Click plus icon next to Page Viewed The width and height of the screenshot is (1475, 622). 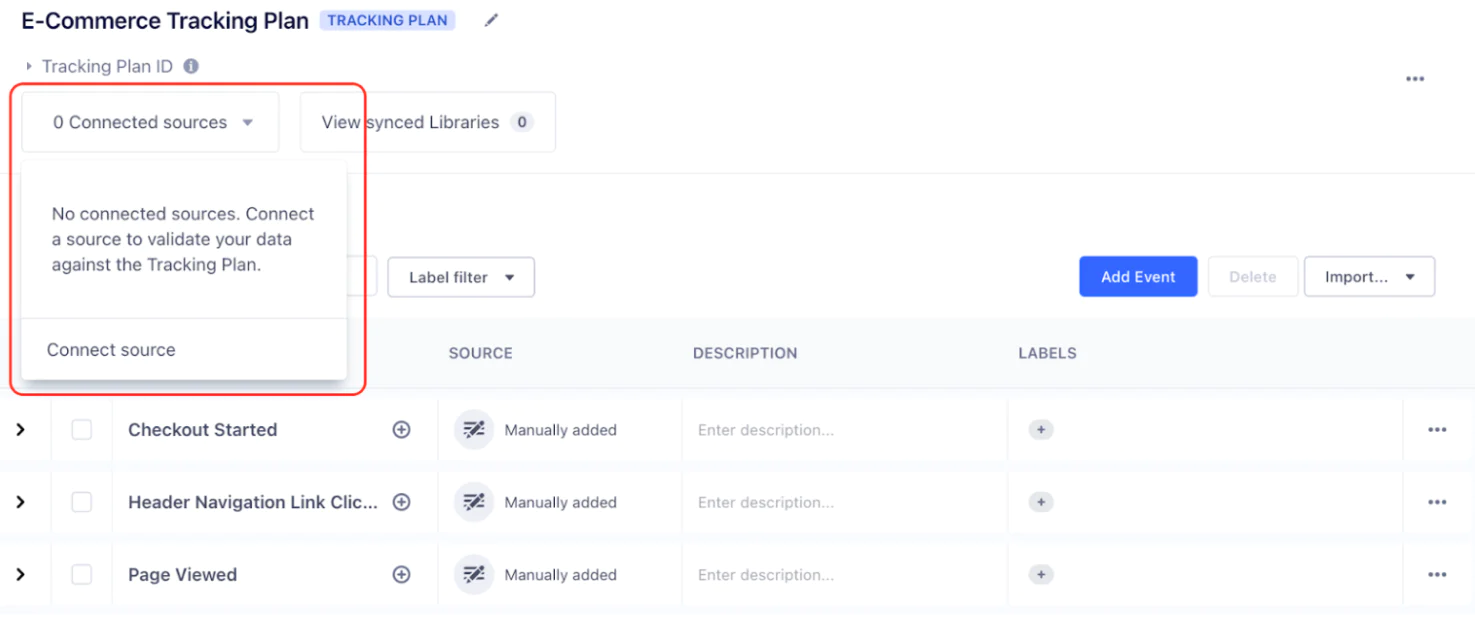click(401, 575)
